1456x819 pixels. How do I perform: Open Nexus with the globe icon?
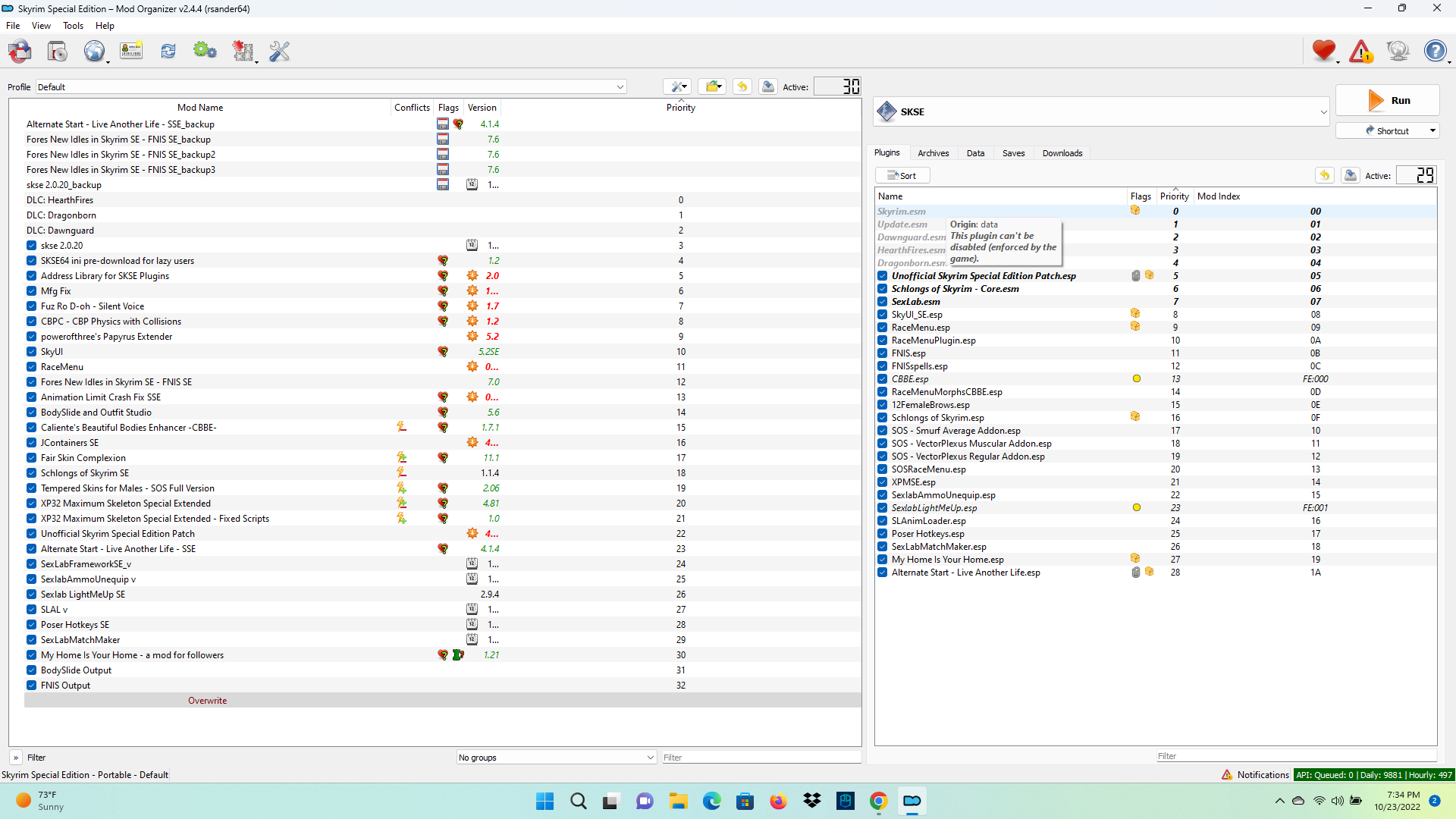[94, 52]
